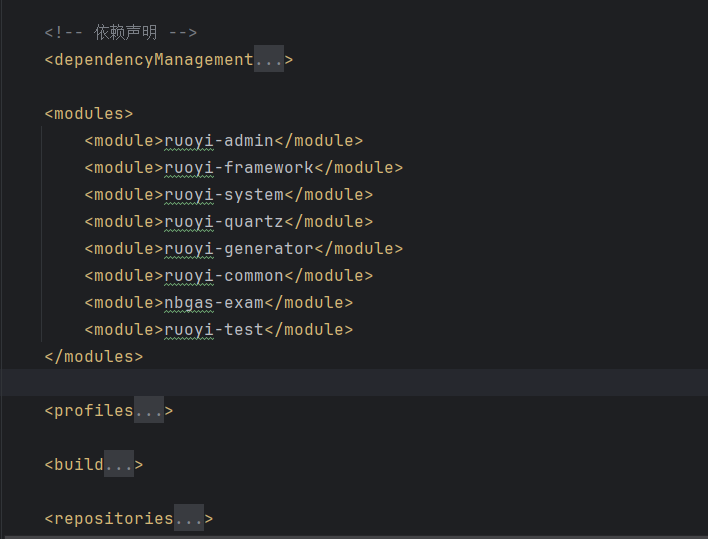This screenshot has width=708, height=539.
Task: Click the opening <modules> tag
Action: click(x=89, y=113)
